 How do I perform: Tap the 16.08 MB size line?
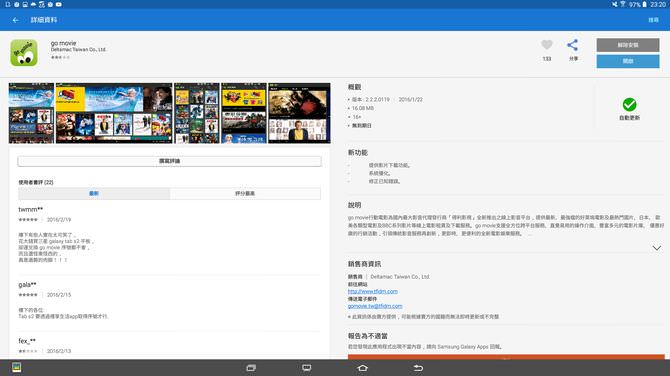tap(363, 109)
